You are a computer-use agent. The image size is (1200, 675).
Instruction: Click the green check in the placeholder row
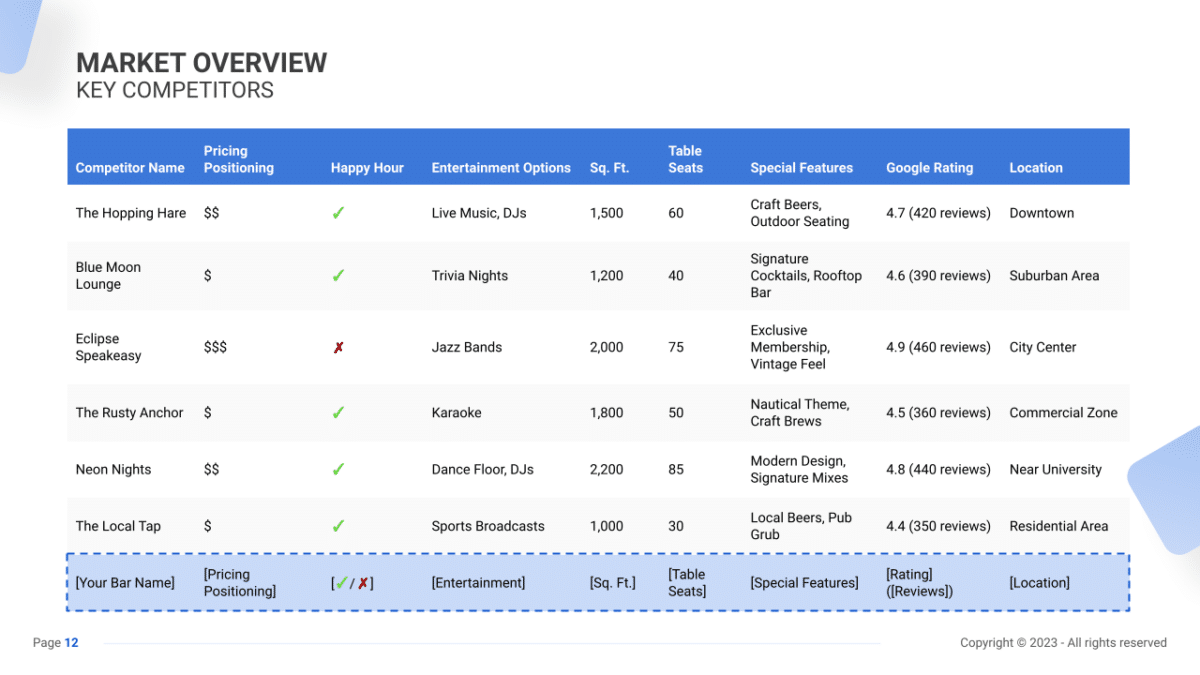342,582
